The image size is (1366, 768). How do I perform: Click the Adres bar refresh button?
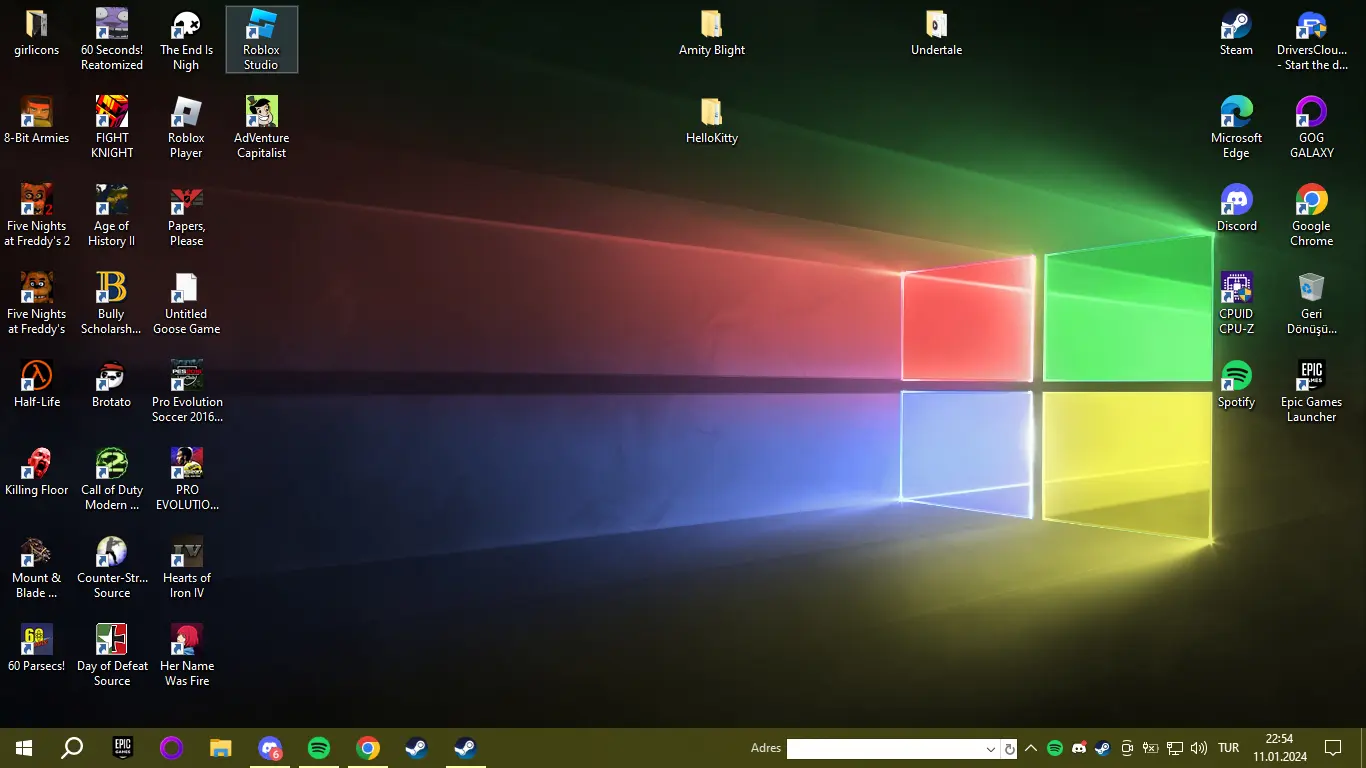[x=1010, y=749]
